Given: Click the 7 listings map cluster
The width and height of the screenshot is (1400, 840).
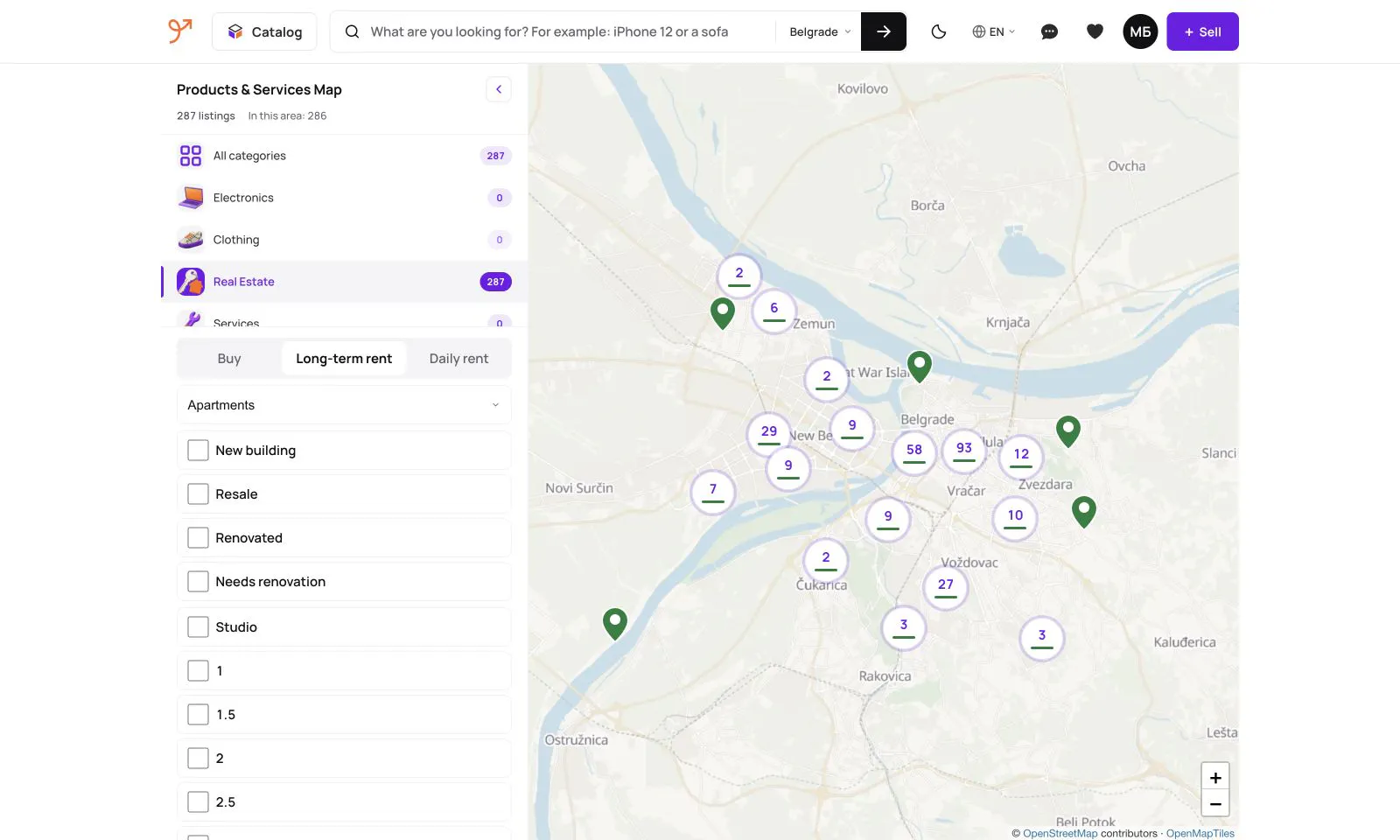Looking at the screenshot, I should (713, 492).
